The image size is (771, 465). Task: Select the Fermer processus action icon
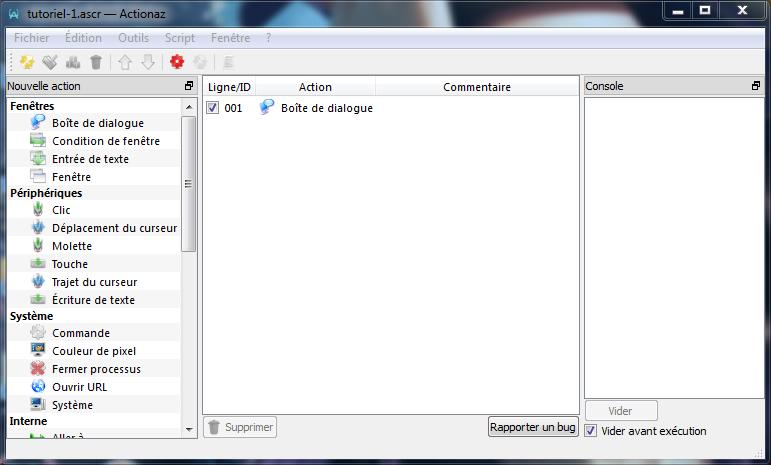[38, 369]
